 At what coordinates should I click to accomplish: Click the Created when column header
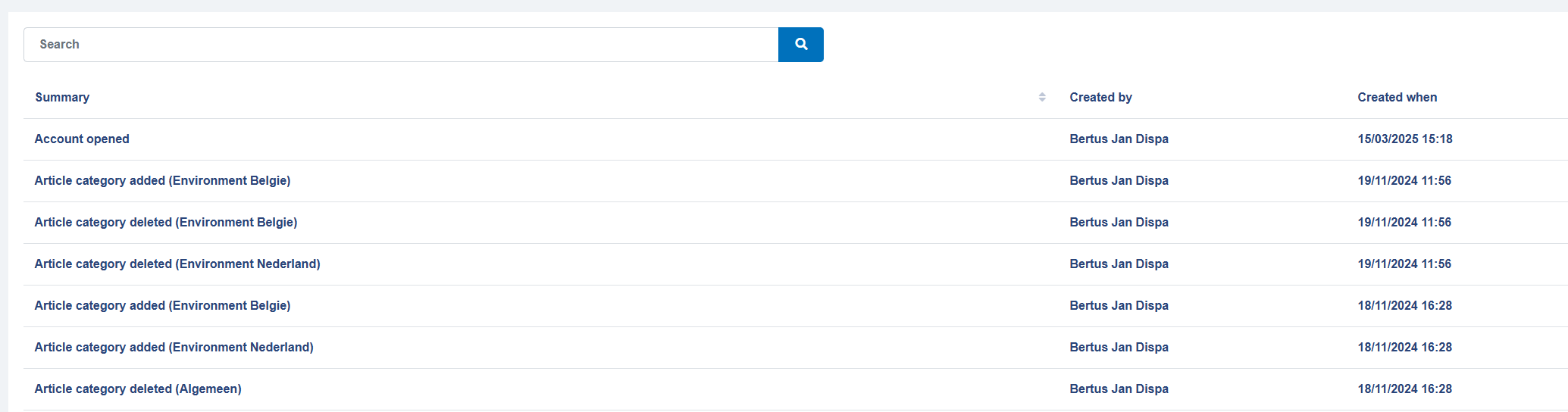pos(1397,97)
